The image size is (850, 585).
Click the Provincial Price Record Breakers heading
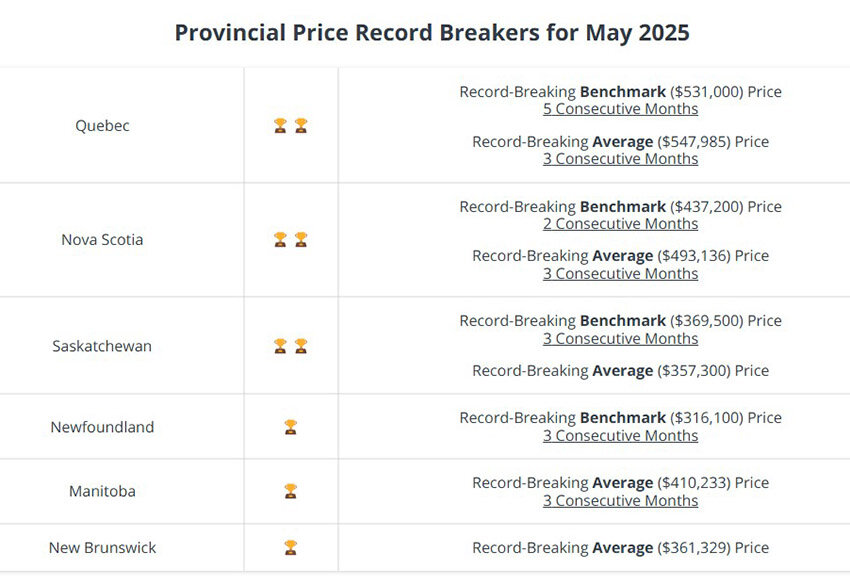pyautogui.click(x=432, y=33)
